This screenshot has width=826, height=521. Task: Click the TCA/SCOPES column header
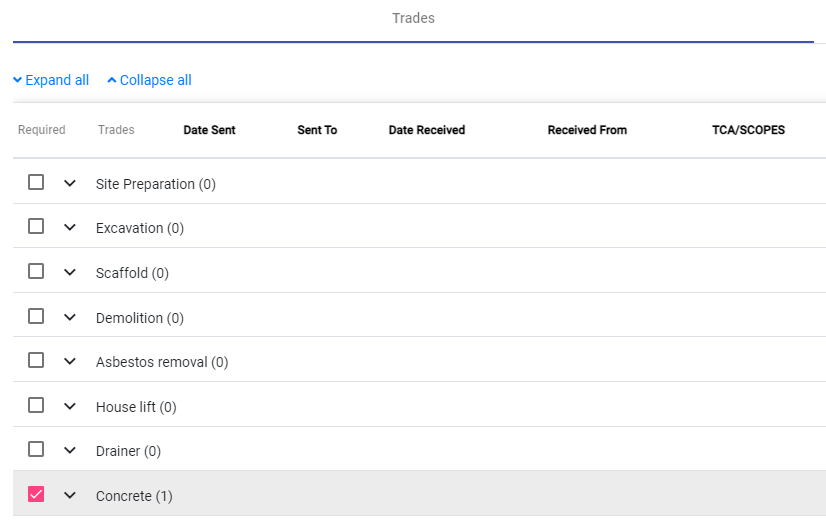748,130
